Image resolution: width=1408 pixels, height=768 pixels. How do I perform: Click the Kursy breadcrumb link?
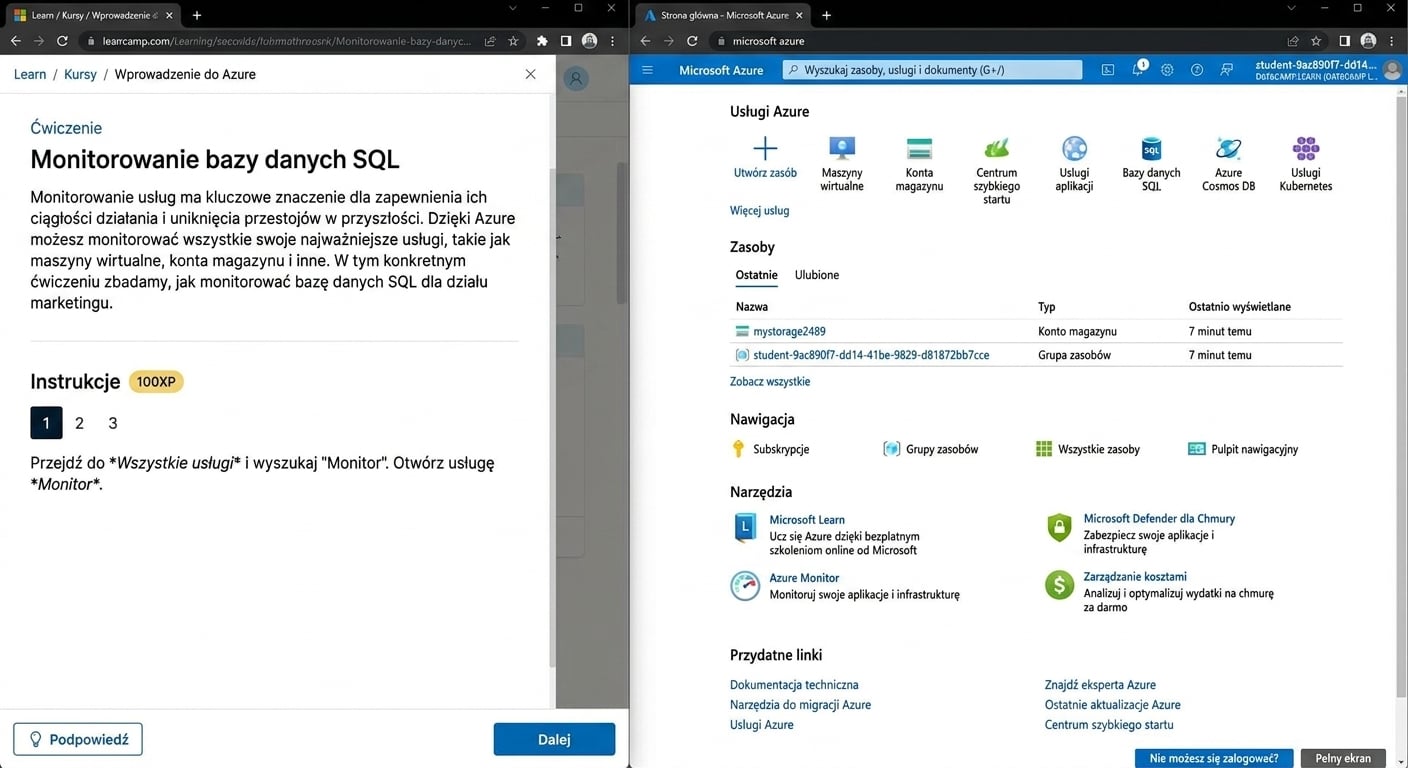80,74
